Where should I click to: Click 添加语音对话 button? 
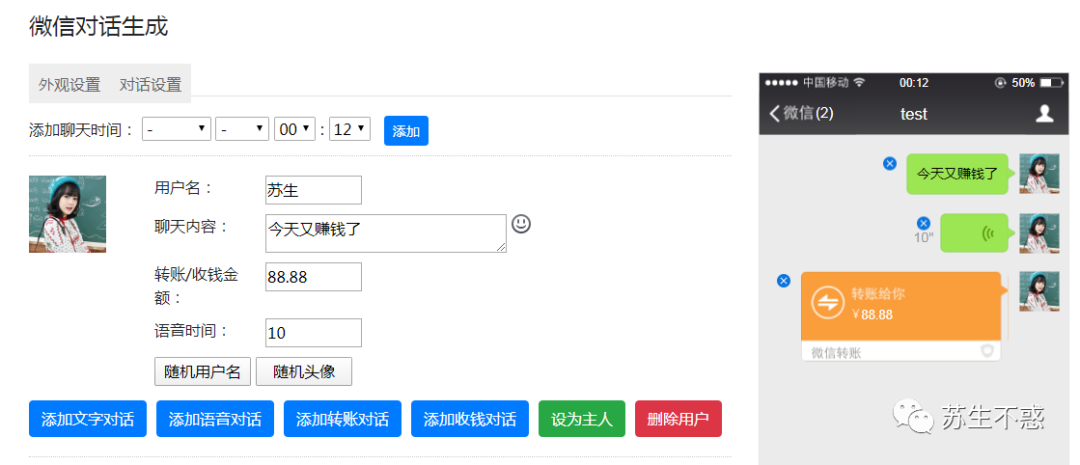(215, 419)
